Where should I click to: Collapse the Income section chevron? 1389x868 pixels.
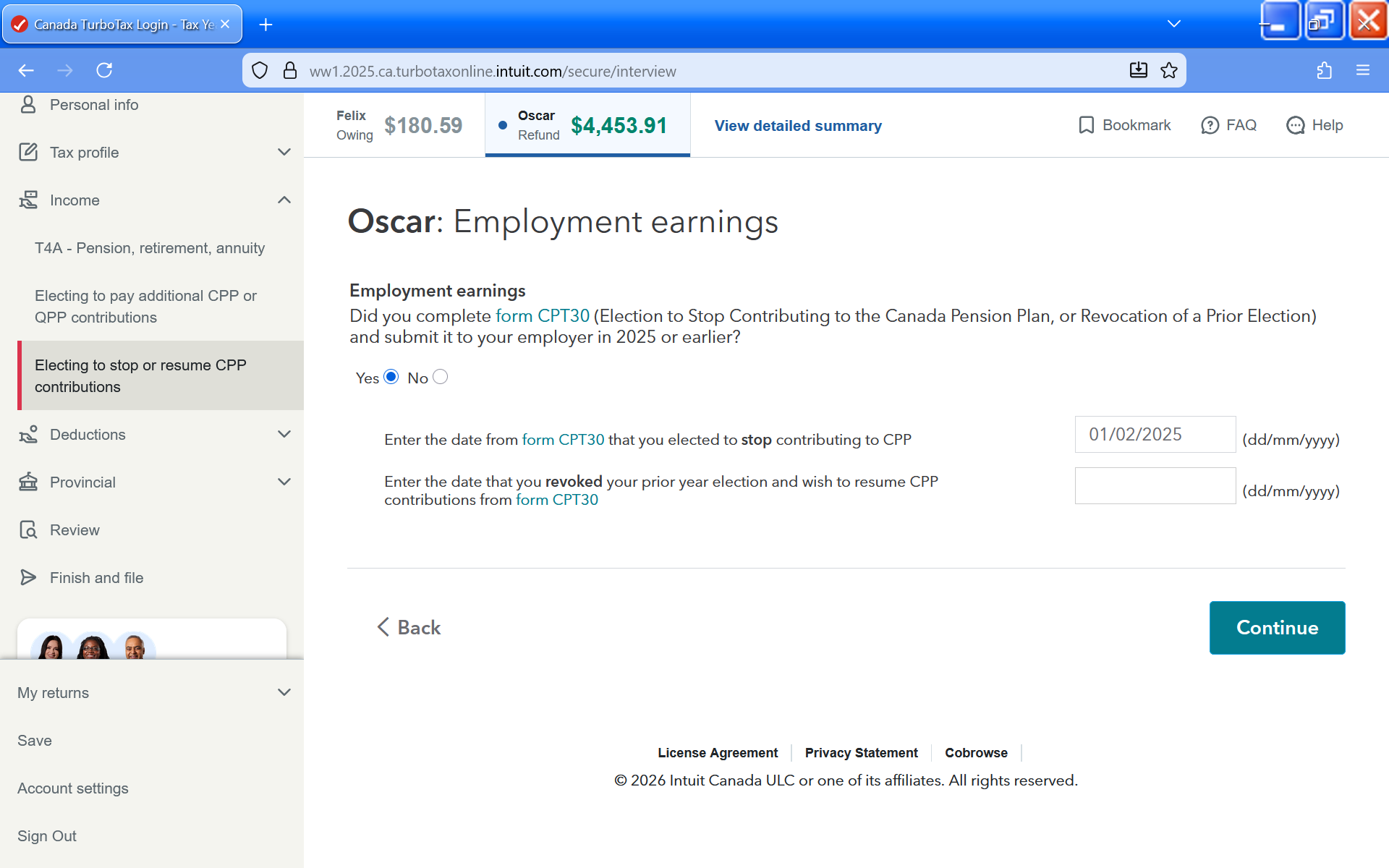[284, 200]
